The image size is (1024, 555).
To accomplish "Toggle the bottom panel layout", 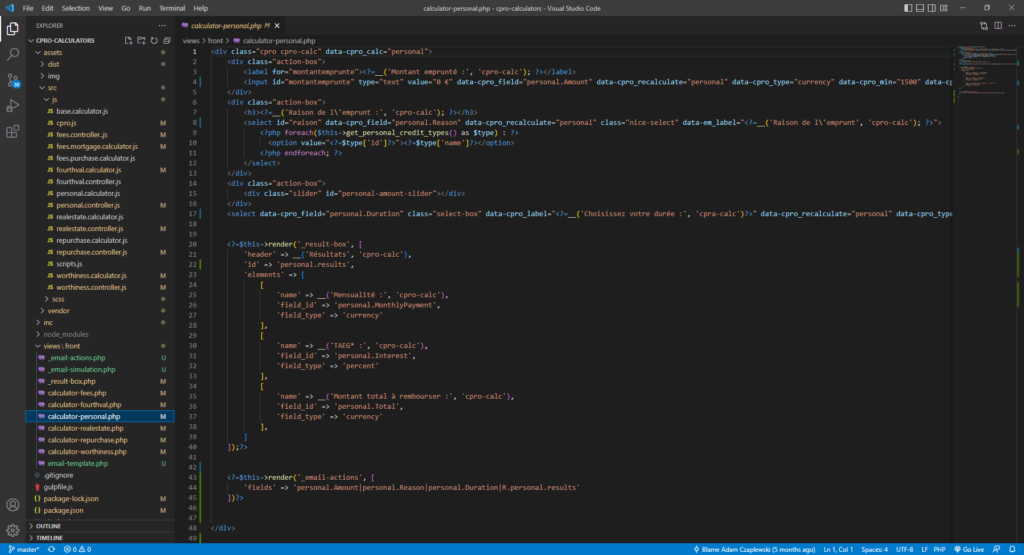I will coord(920,8).
